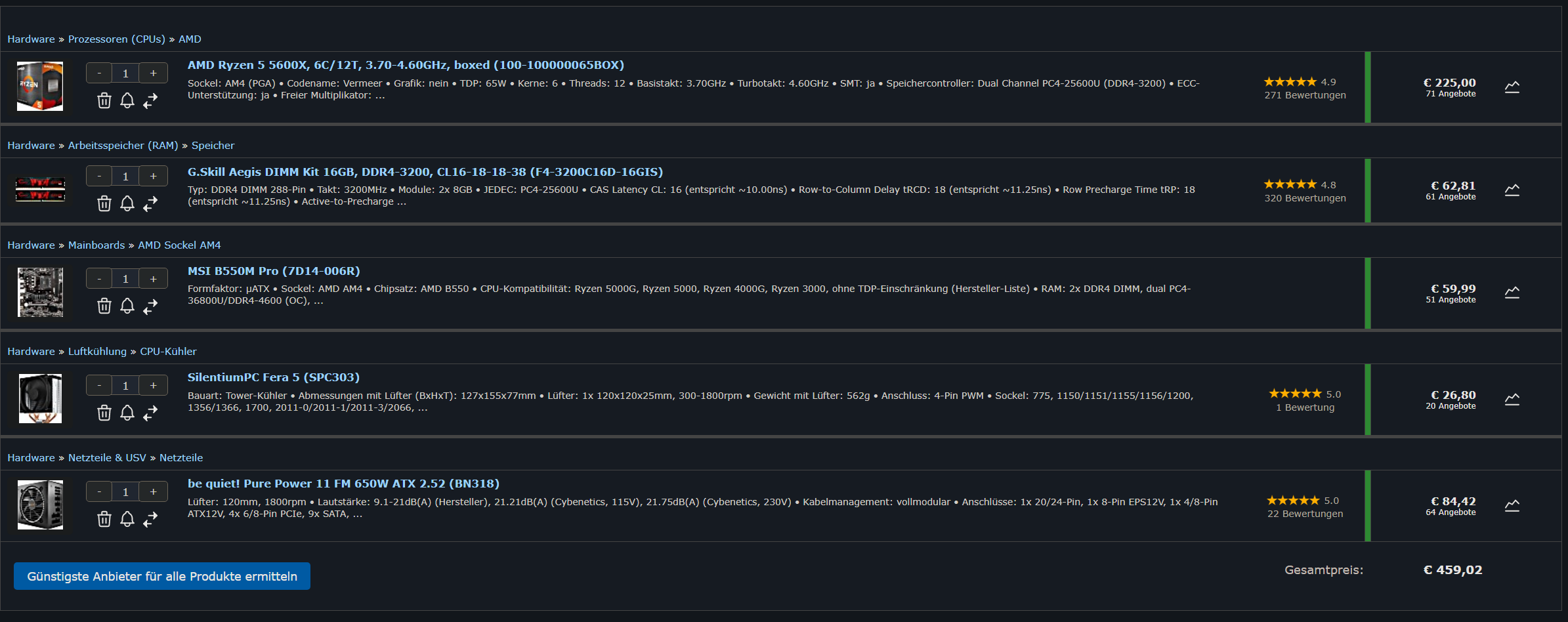Click MSI B550M Pro mainboard thumbnail

click(40, 292)
